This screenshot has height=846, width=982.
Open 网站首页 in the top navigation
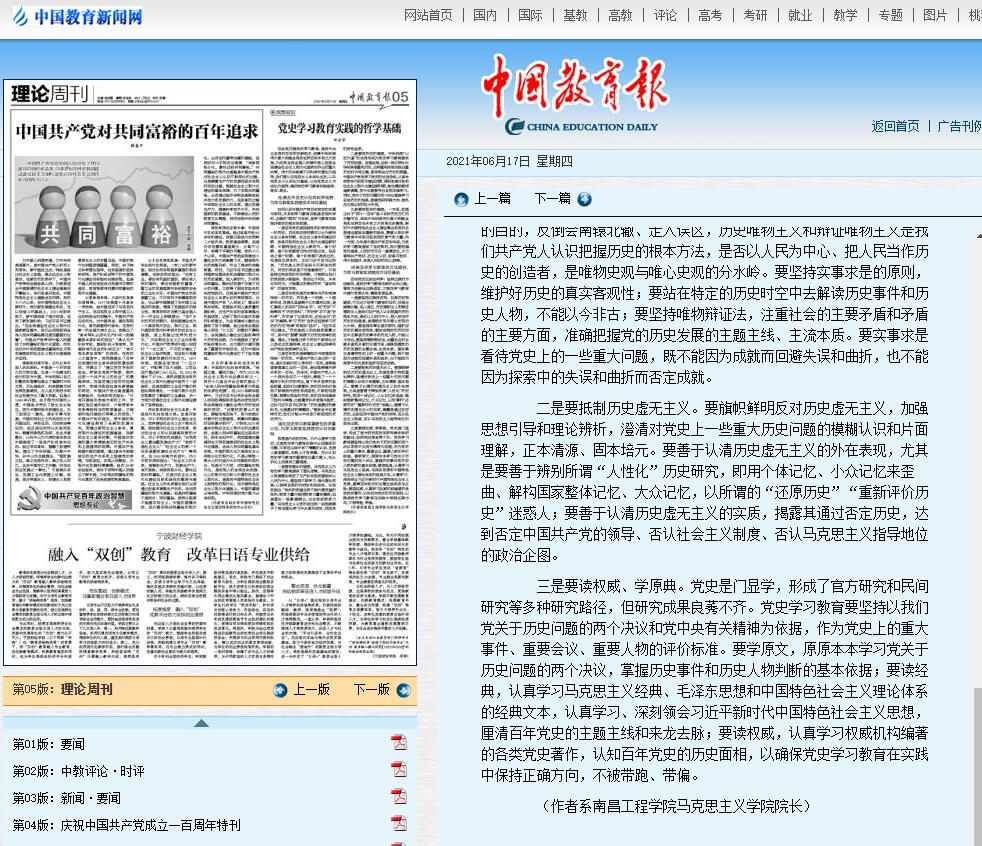[428, 15]
